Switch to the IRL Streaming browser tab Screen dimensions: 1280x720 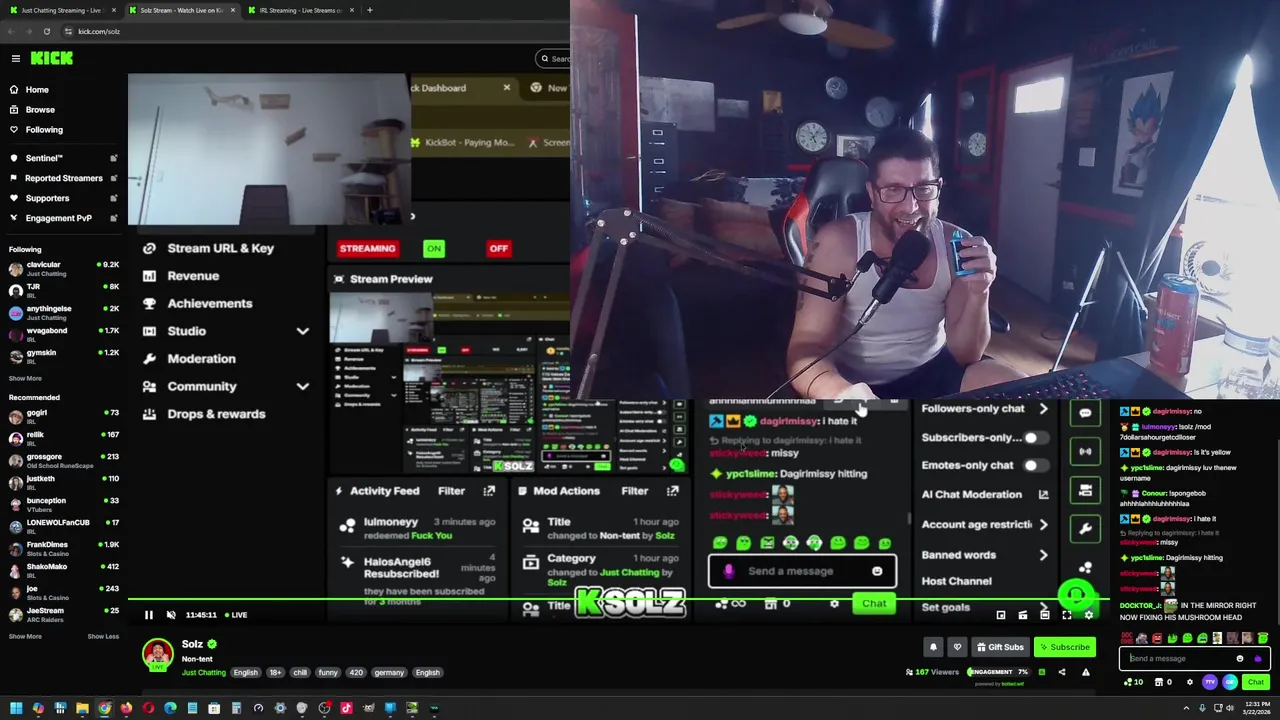click(x=300, y=10)
